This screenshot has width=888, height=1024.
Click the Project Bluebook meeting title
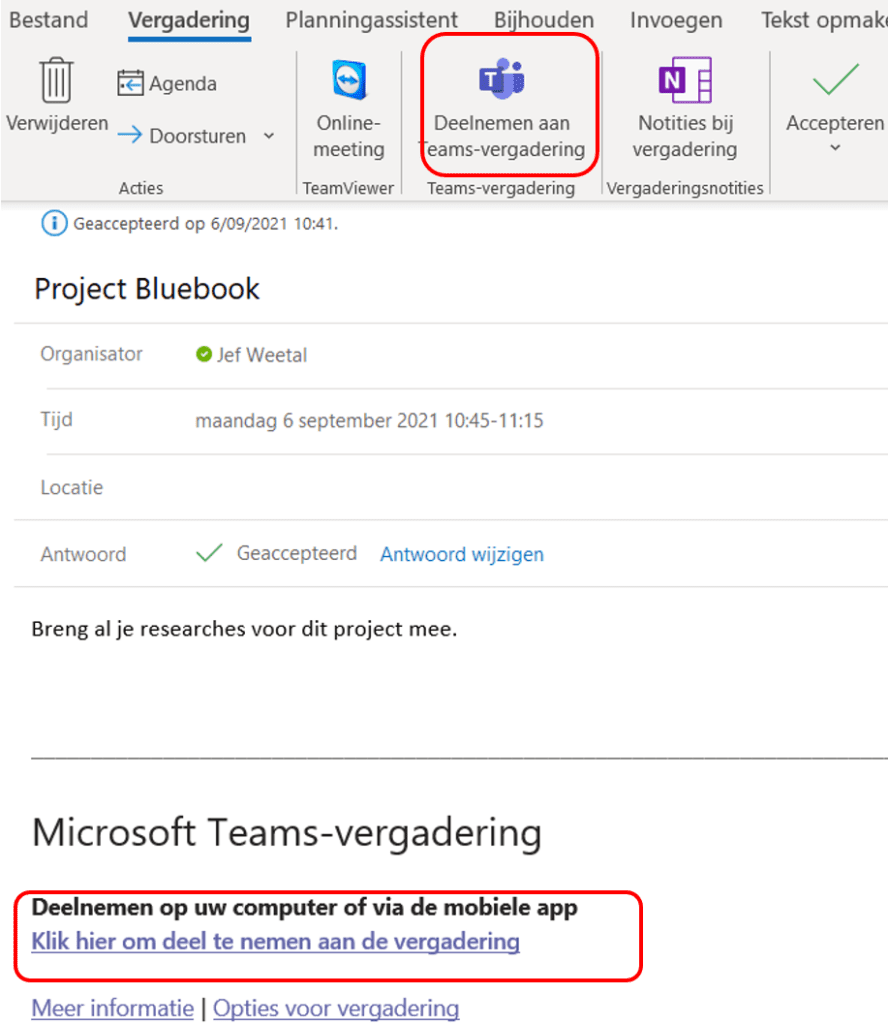(147, 289)
